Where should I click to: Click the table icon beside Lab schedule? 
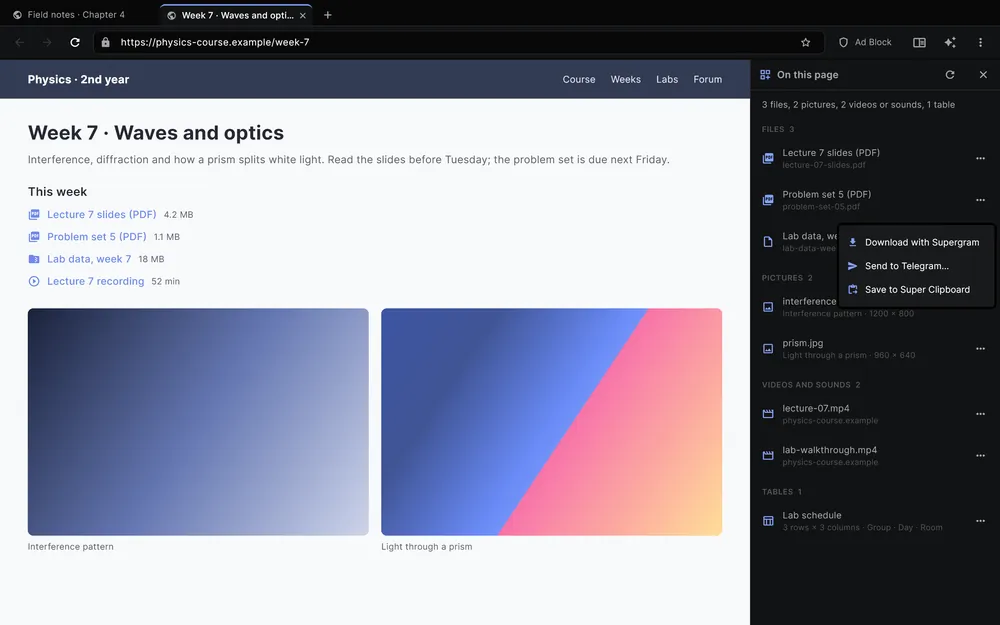tap(768, 521)
